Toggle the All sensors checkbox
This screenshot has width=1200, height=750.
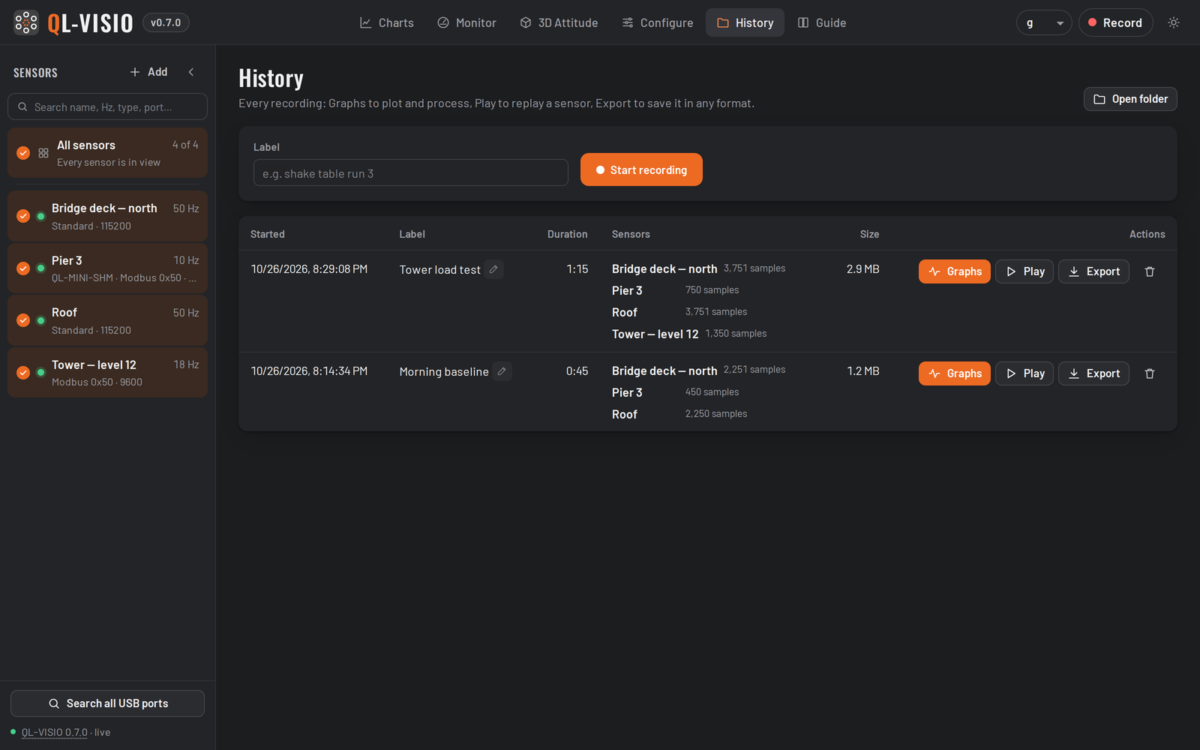pyautogui.click(x=23, y=153)
